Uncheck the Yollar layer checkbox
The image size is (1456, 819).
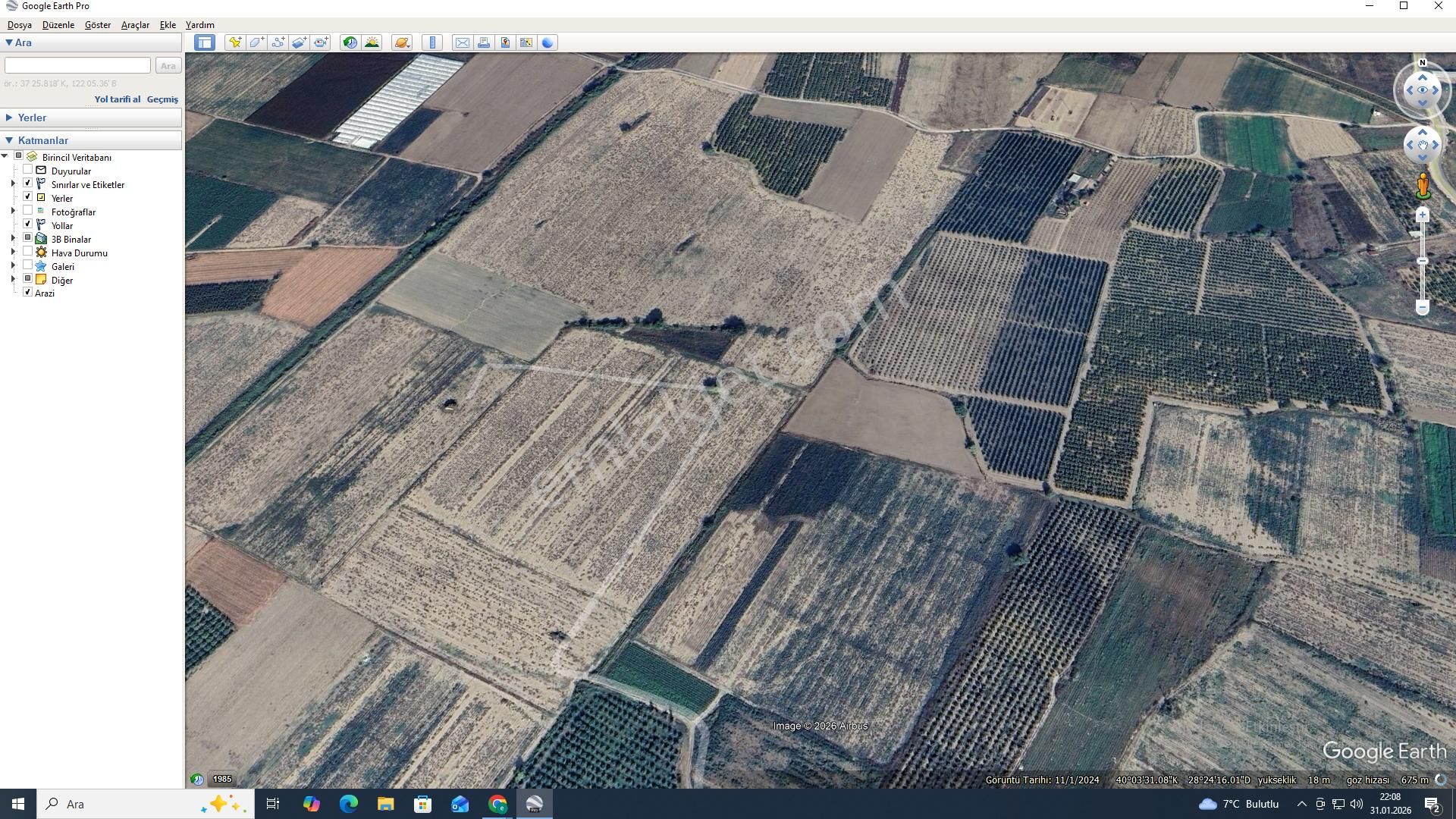pos(28,224)
